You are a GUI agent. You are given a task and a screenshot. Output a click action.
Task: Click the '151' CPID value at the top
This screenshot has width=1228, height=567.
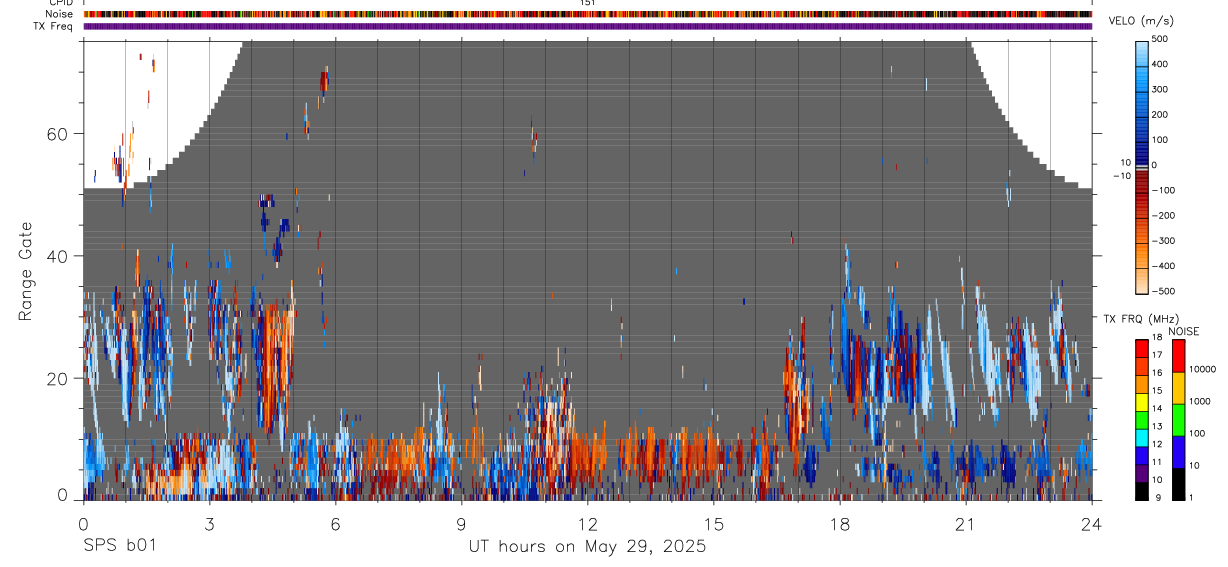[588, 3]
